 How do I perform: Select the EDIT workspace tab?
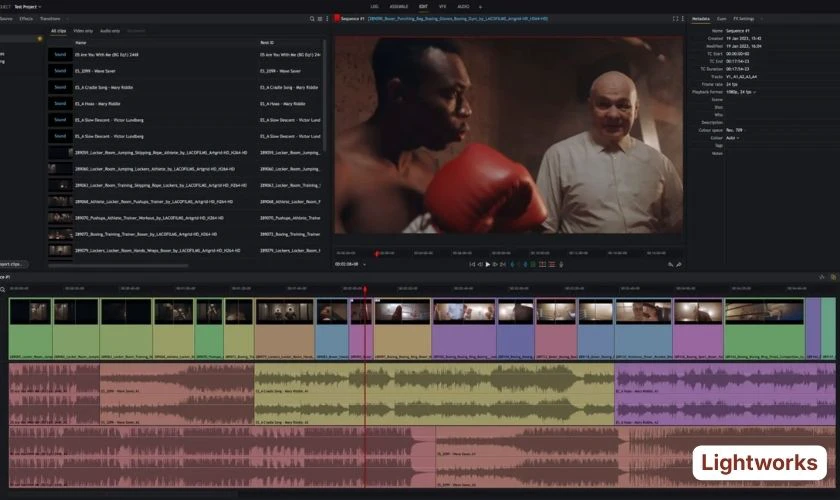(423, 7)
